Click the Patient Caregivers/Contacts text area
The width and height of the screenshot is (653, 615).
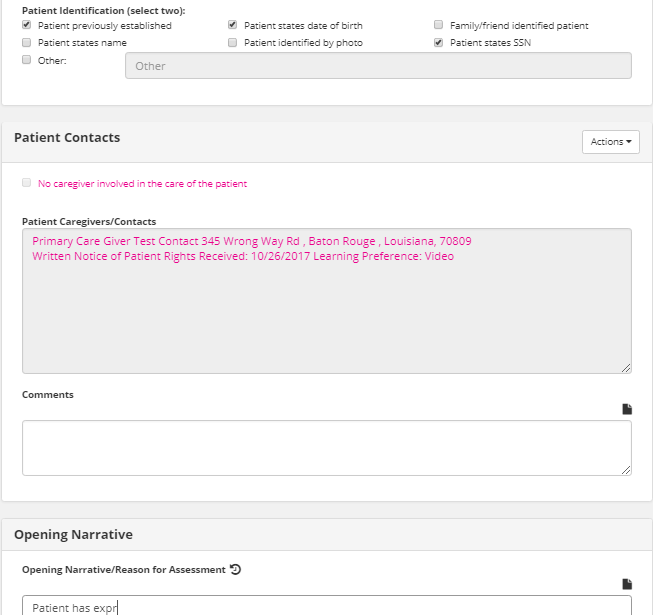[326, 310]
